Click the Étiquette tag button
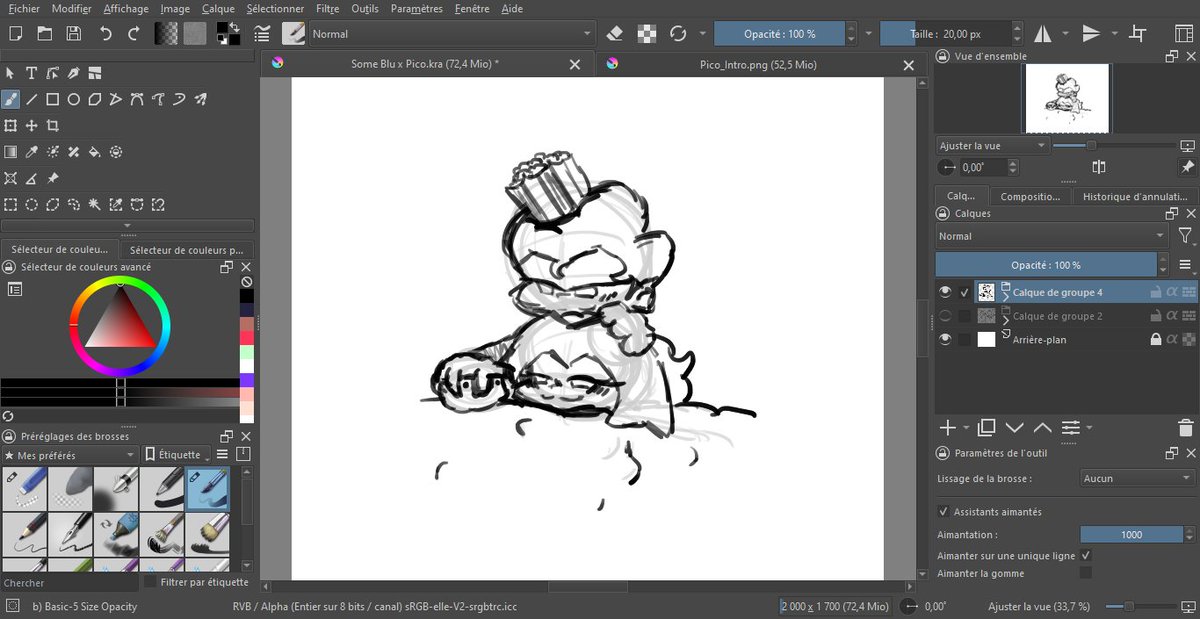1200x619 pixels. (x=174, y=455)
